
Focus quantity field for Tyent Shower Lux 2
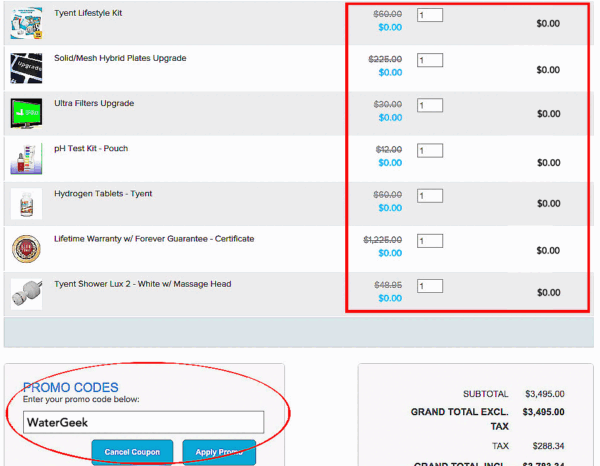[430, 286]
